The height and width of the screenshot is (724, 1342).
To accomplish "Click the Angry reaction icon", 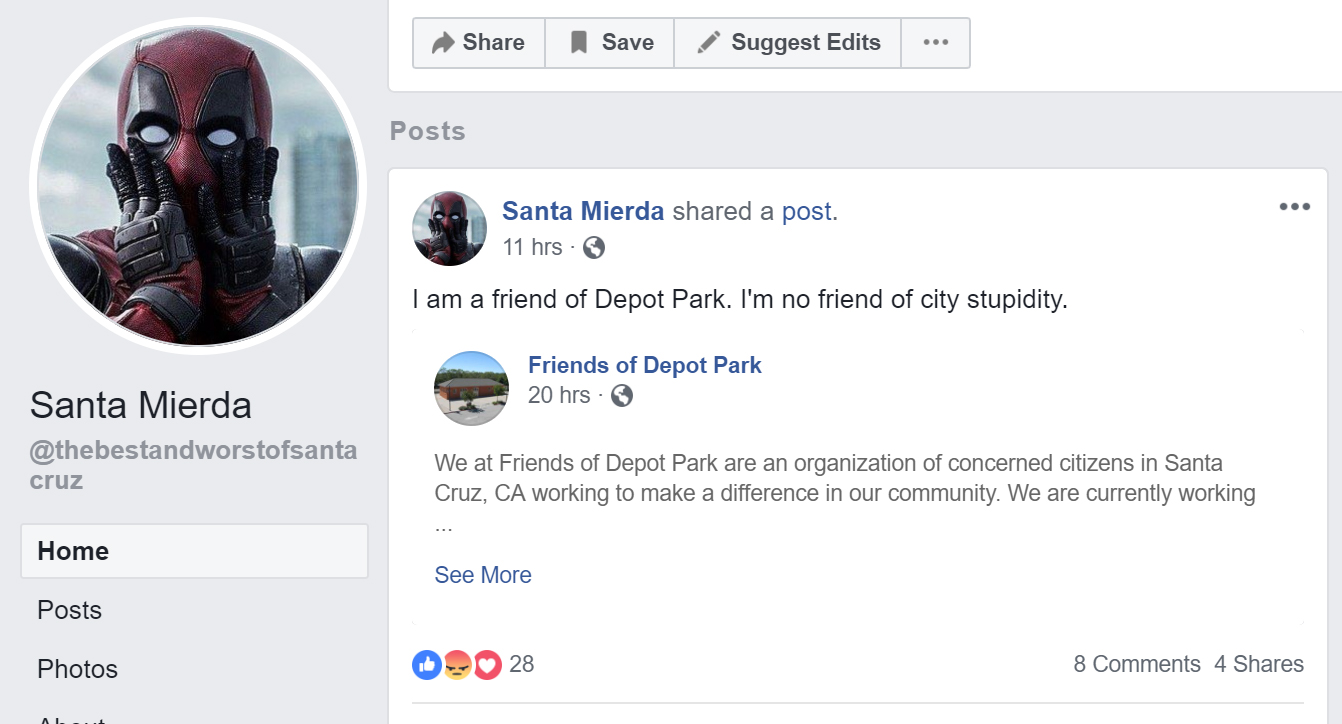I will pyautogui.click(x=457, y=664).
